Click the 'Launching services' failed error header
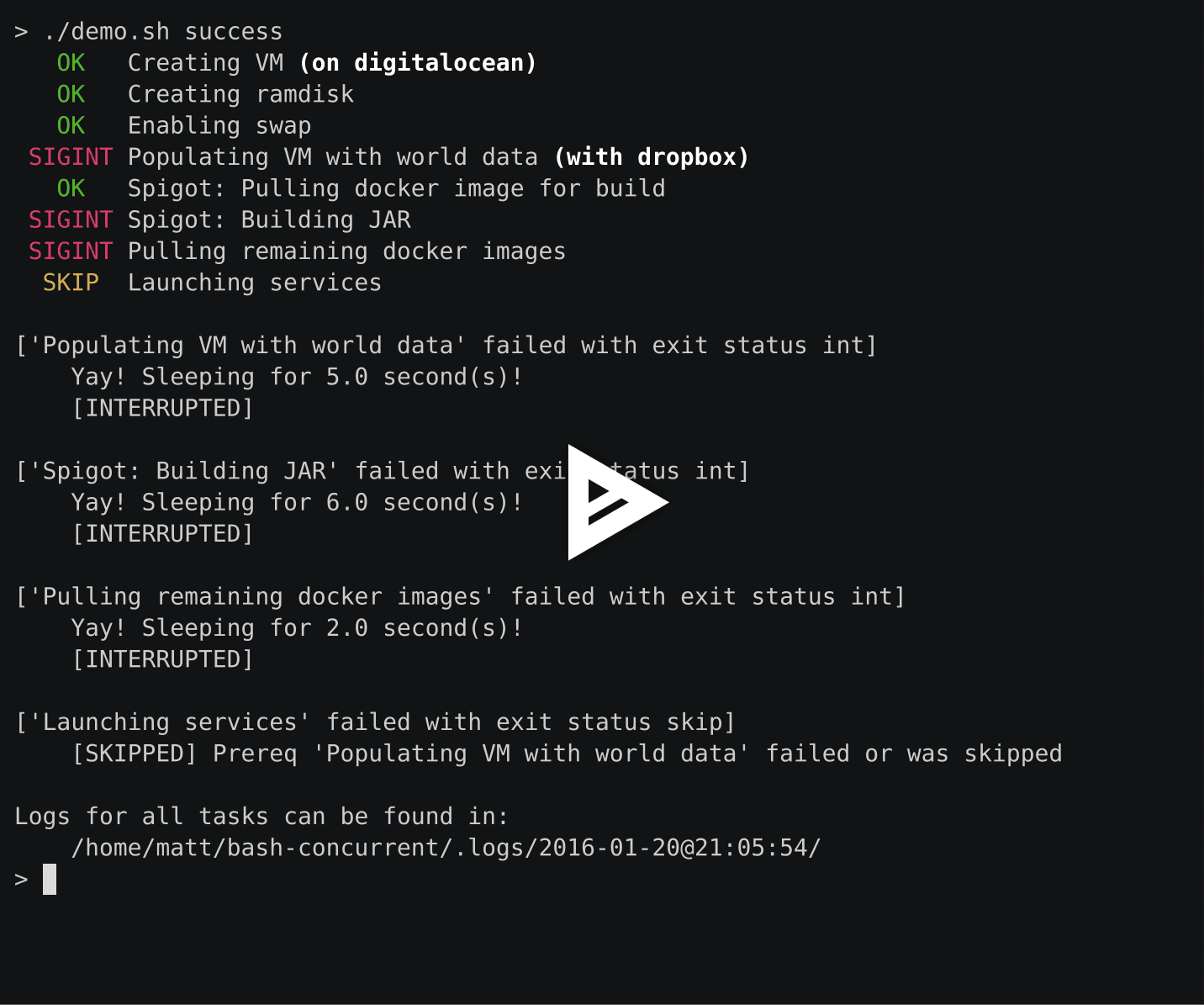Image resolution: width=1204 pixels, height=1005 pixels. [376, 722]
